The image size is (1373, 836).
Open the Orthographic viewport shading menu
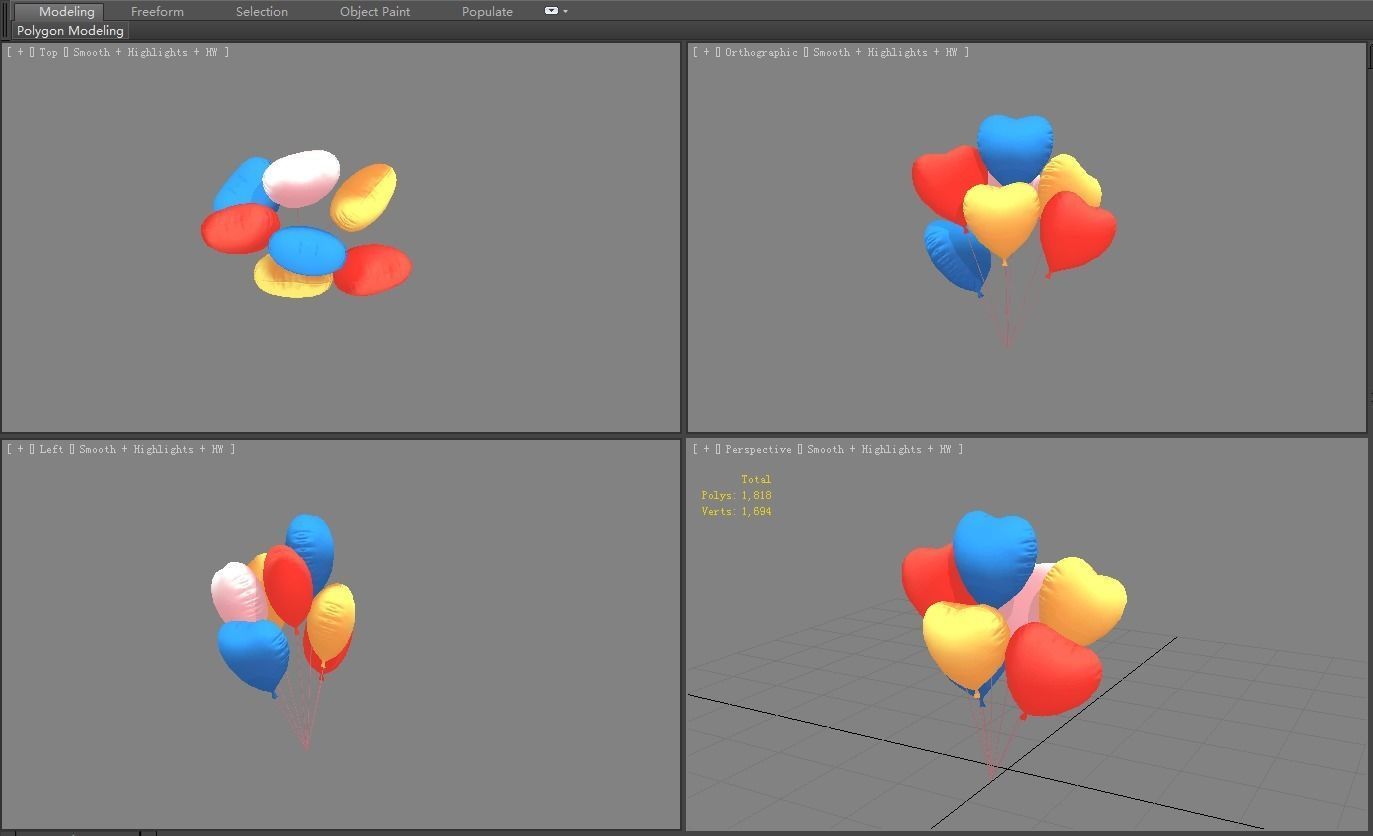coord(885,52)
